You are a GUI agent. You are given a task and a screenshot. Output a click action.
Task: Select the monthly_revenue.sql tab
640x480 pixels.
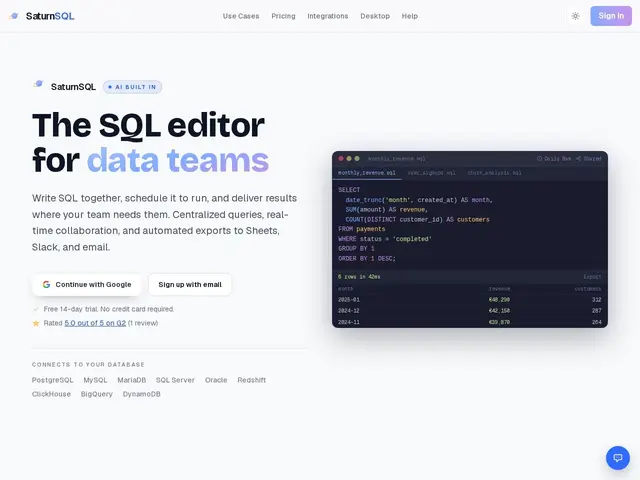tap(367, 173)
